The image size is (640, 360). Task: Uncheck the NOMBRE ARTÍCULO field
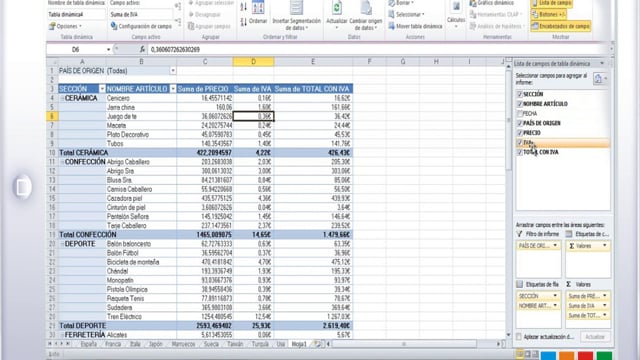(520, 104)
